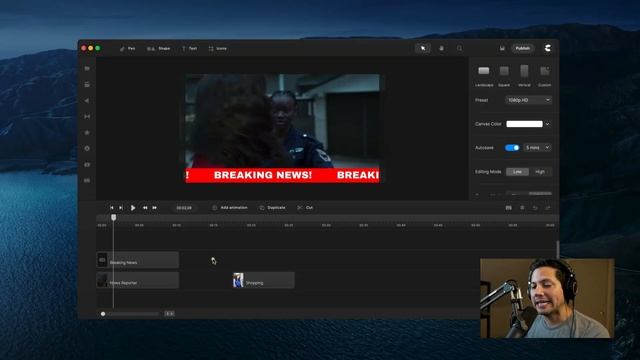This screenshot has height=360, width=640.
Task: Set Editing Mode to Low
Action: (x=517, y=172)
